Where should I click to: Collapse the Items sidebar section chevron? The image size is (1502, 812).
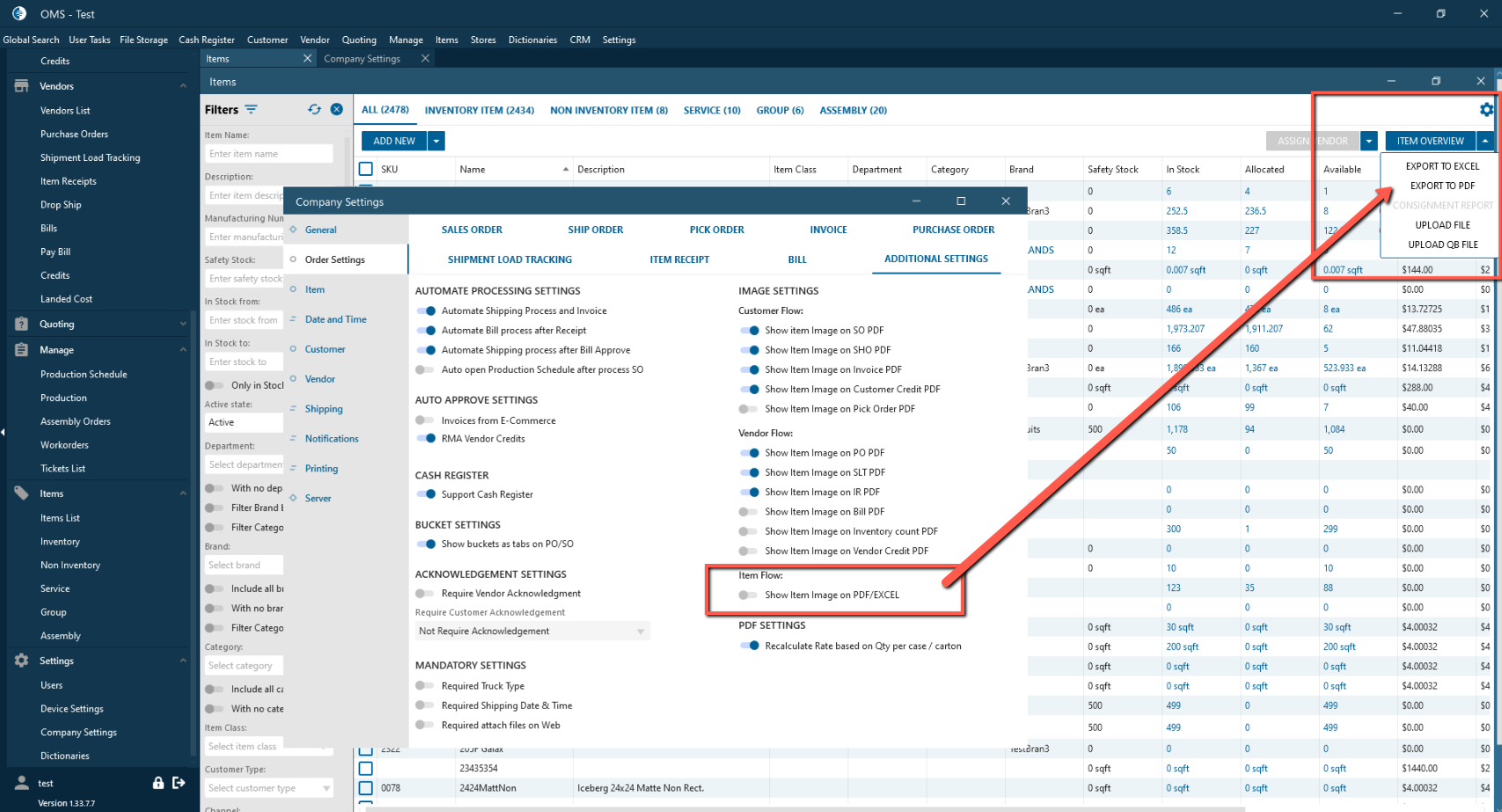tap(183, 494)
